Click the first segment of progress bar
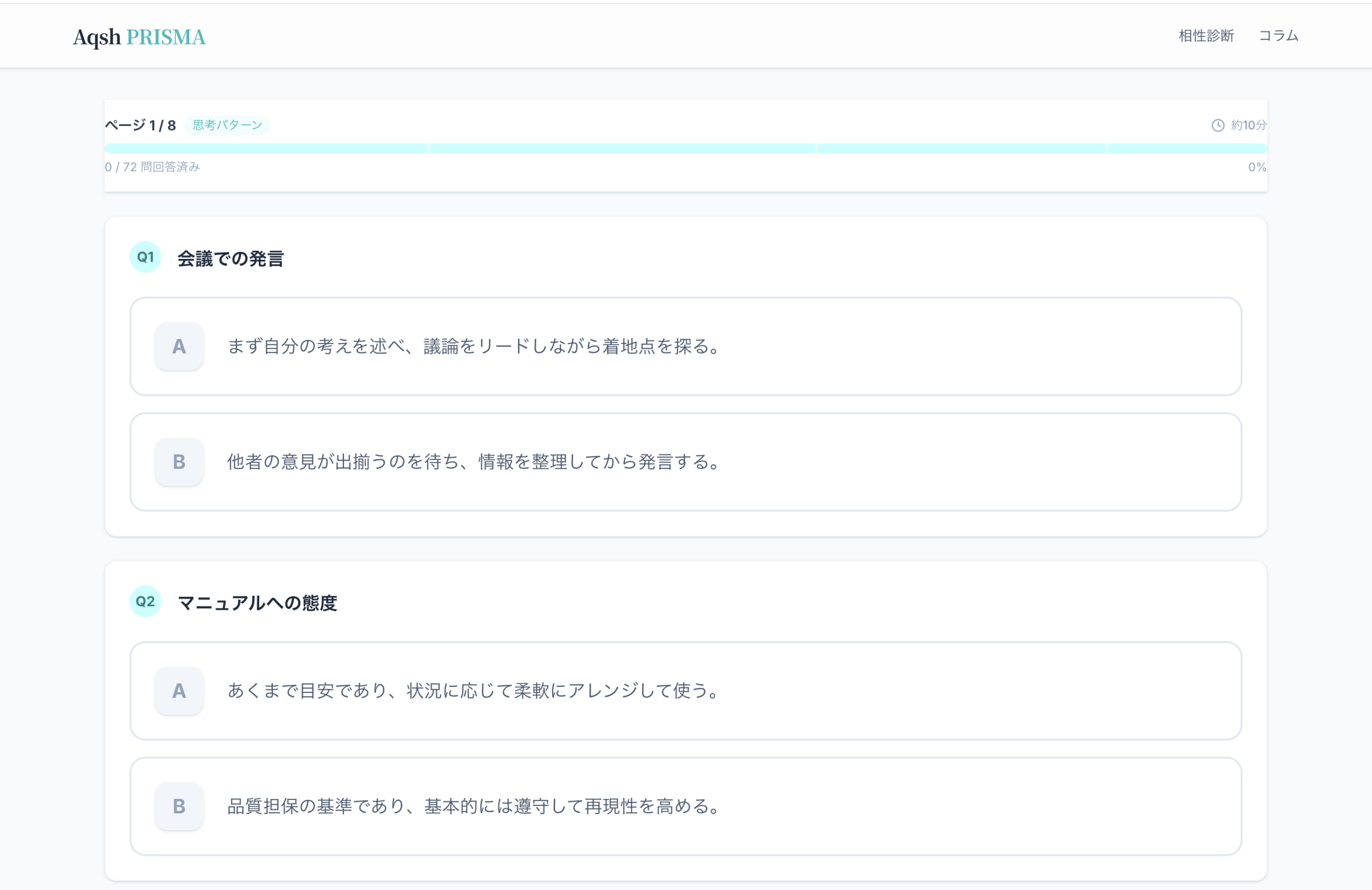The width and height of the screenshot is (1372, 890). click(x=266, y=148)
